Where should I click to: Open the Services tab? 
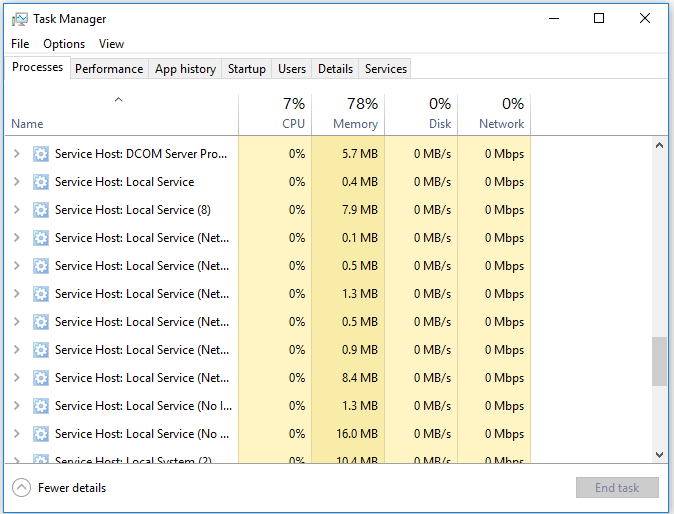click(386, 69)
